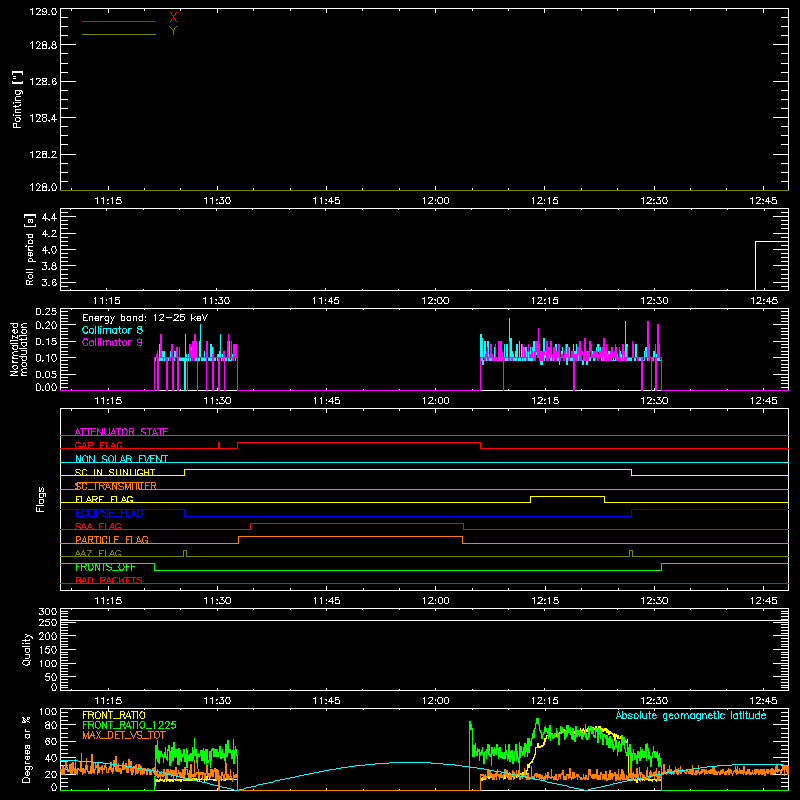The image size is (800, 800).
Task: Click the 129.0 tick on Pointing axis
Action: click(x=43, y=11)
